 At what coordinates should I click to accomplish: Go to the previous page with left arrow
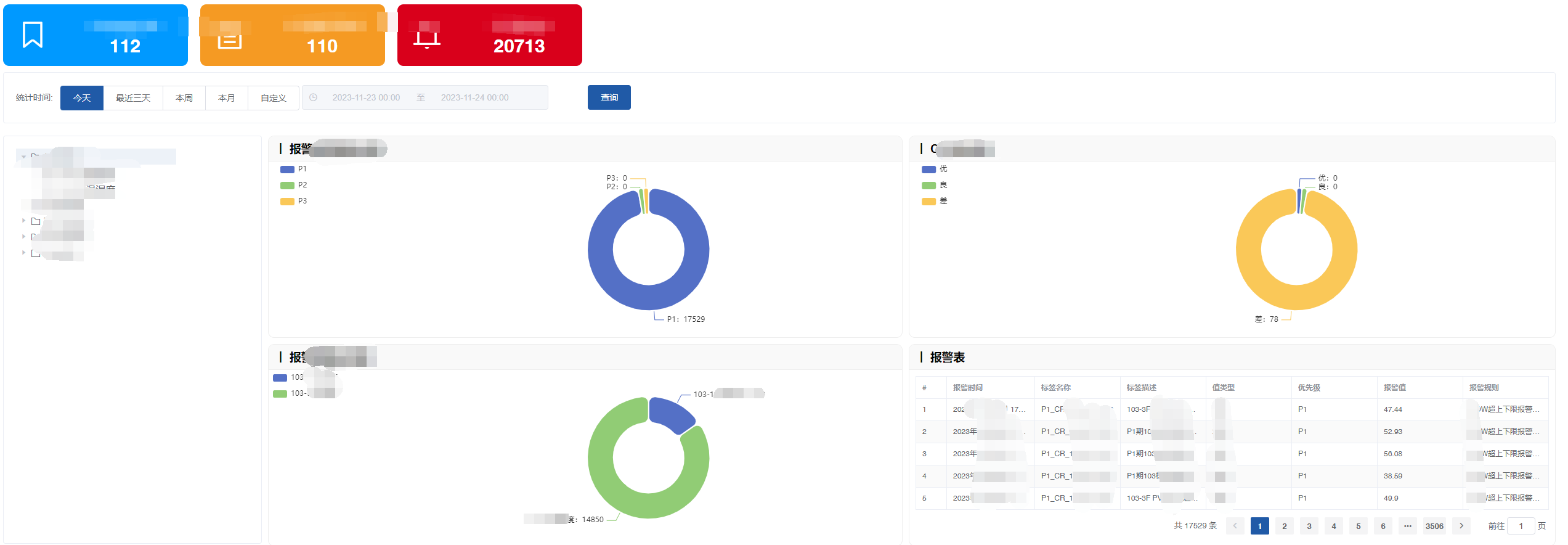[1235, 526]
